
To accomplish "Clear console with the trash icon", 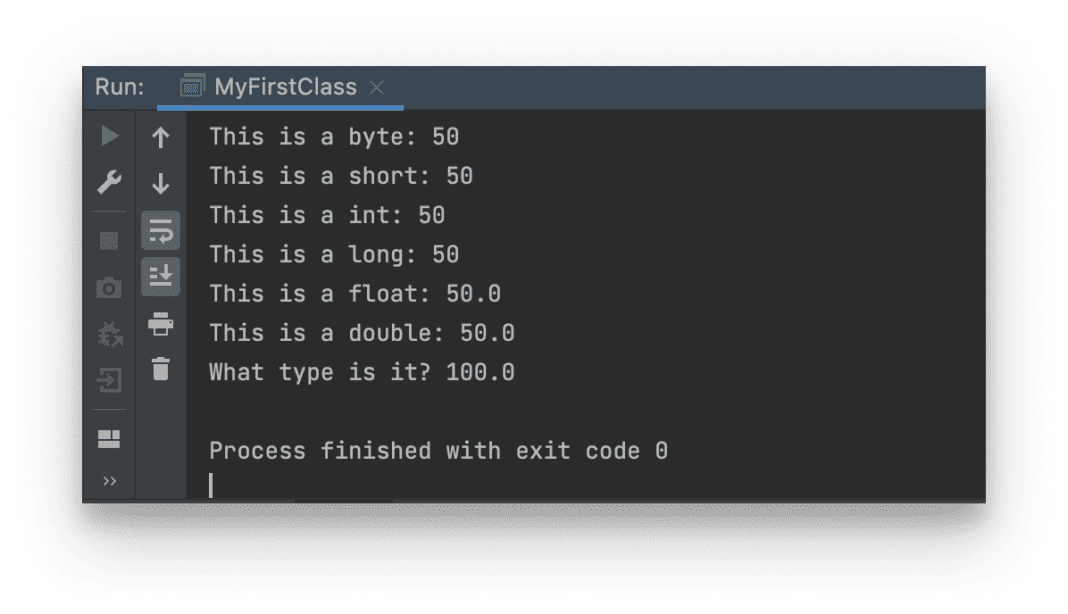I will [160, 369].
